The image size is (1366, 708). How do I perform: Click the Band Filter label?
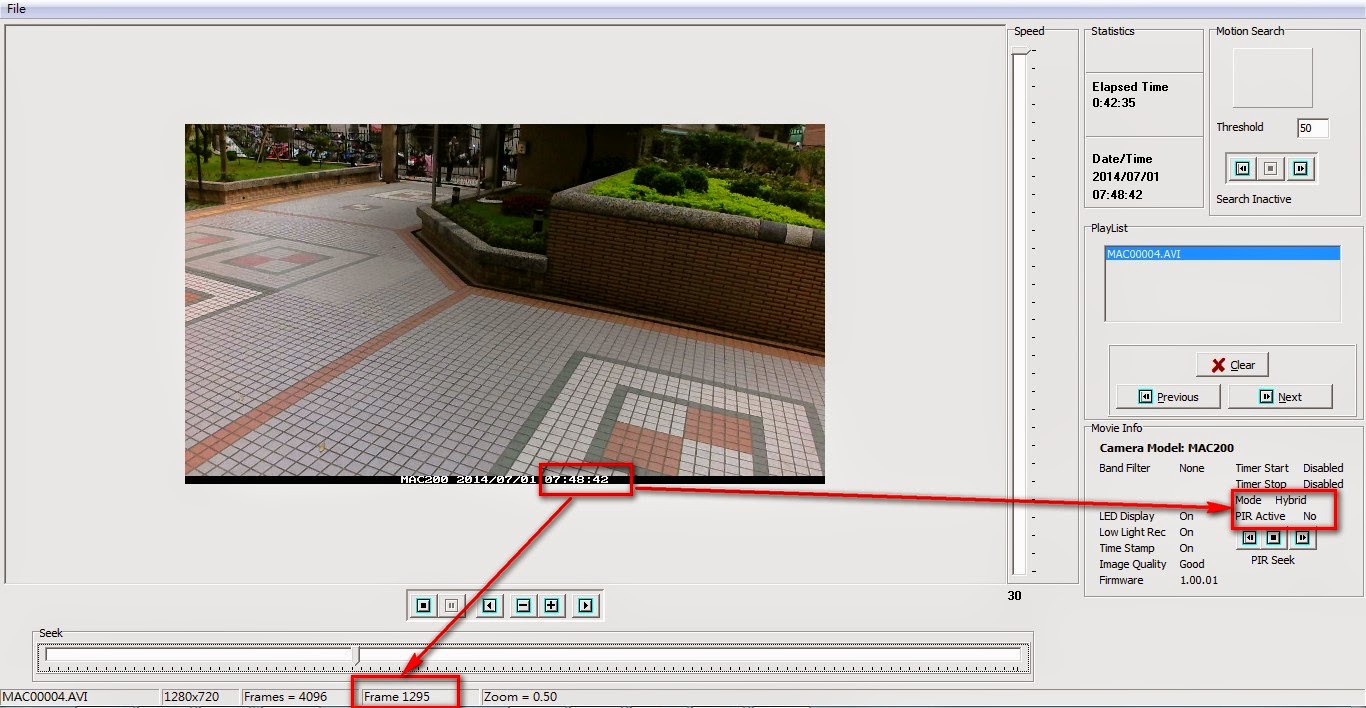point(1125,468)
